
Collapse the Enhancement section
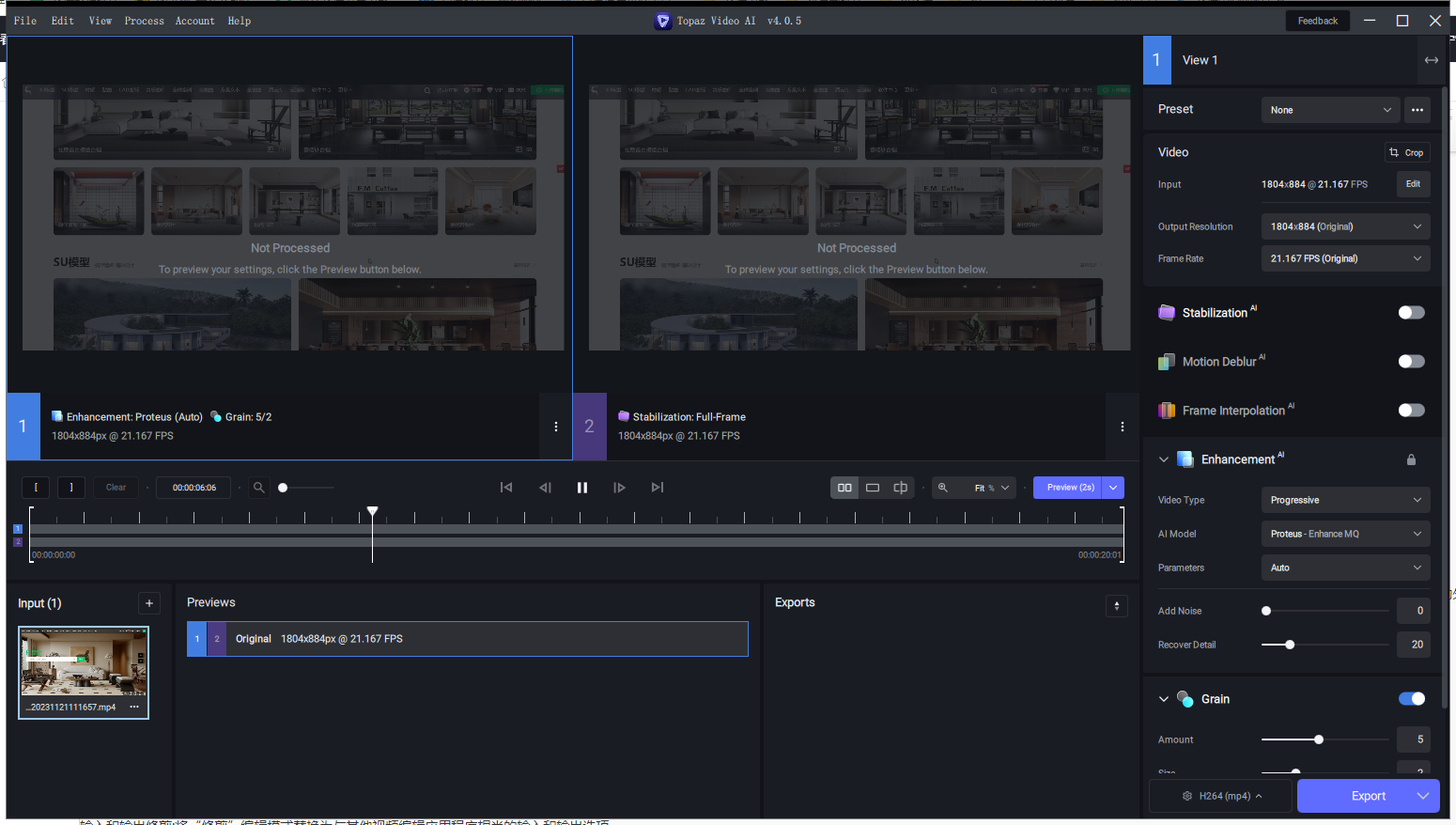click(1164, 459)
